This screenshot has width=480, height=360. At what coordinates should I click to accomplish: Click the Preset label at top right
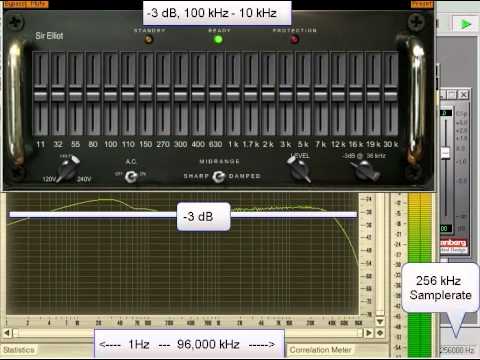click(x=422, y=4)
